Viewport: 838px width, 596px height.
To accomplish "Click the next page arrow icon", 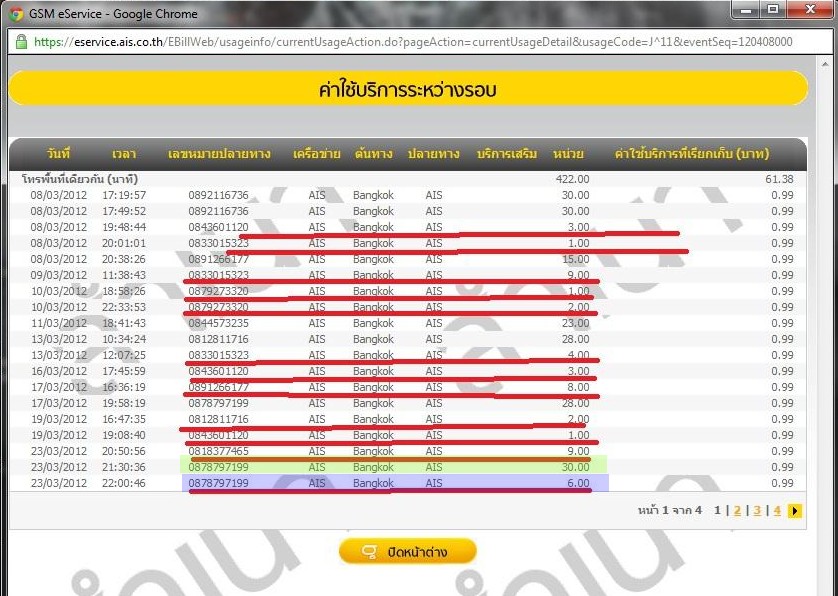I will (x=795, y=510).
